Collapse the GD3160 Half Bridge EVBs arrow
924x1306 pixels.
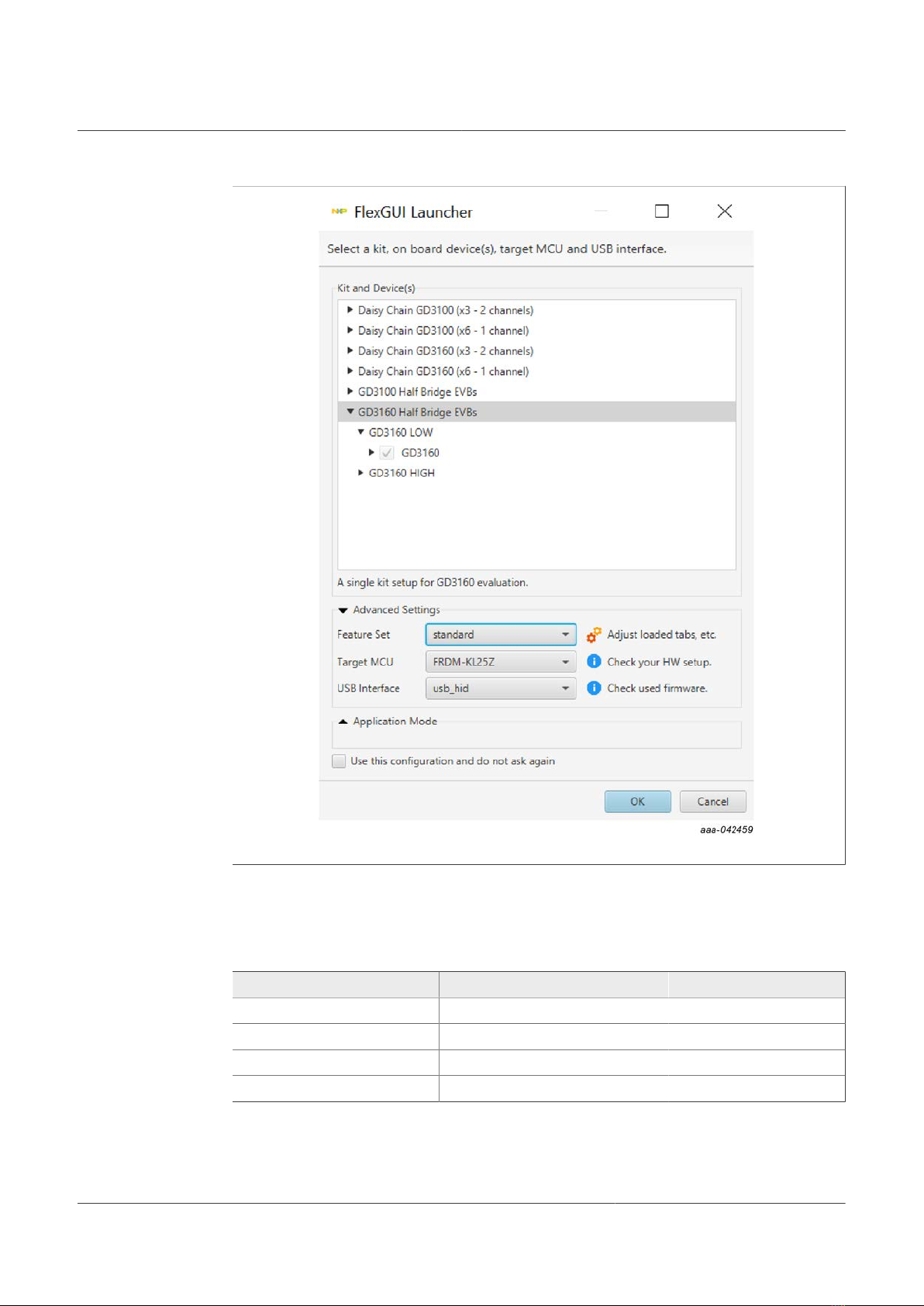(x=350, y=412)
